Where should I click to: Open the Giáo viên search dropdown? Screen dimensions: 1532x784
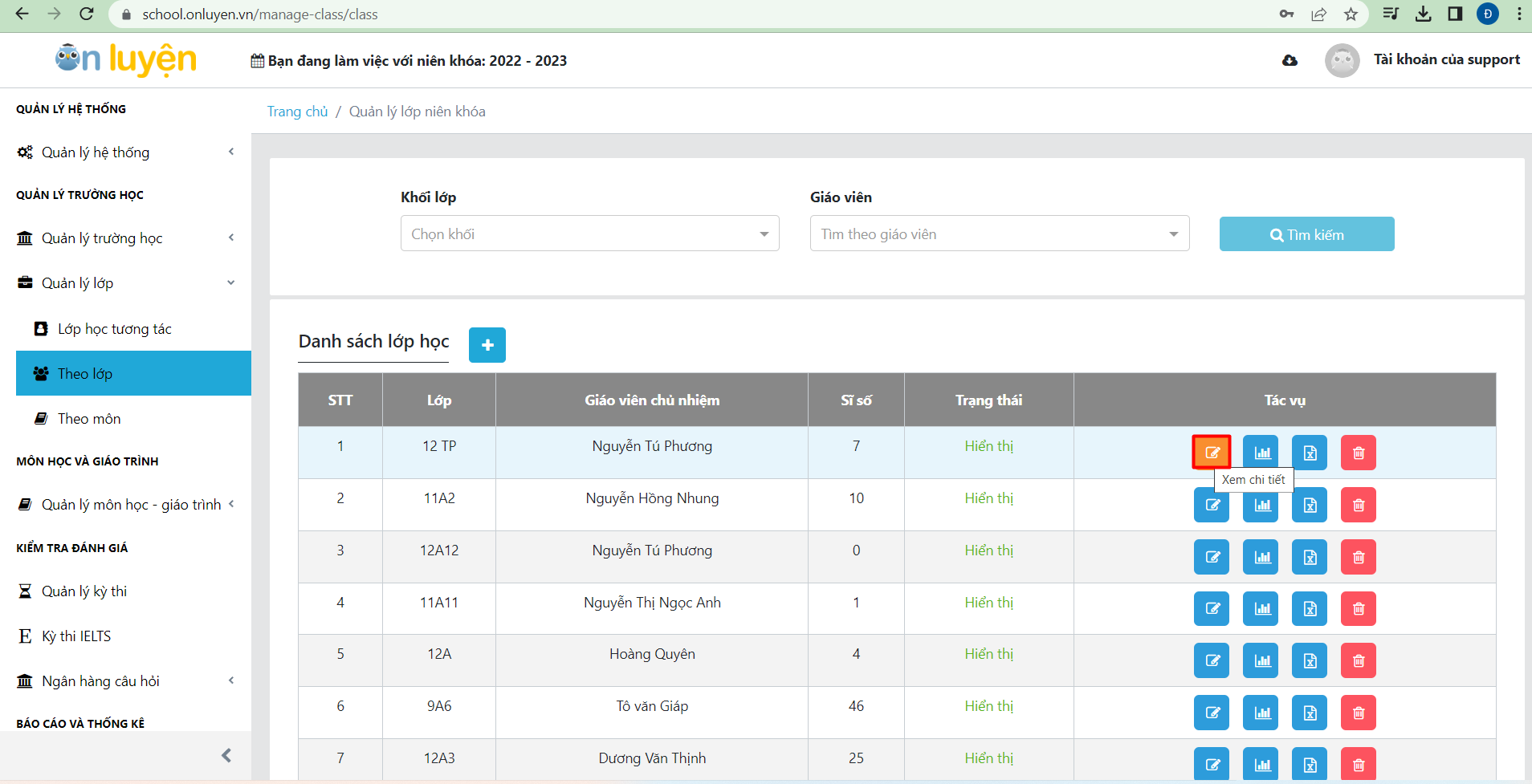tap(999, 234)
